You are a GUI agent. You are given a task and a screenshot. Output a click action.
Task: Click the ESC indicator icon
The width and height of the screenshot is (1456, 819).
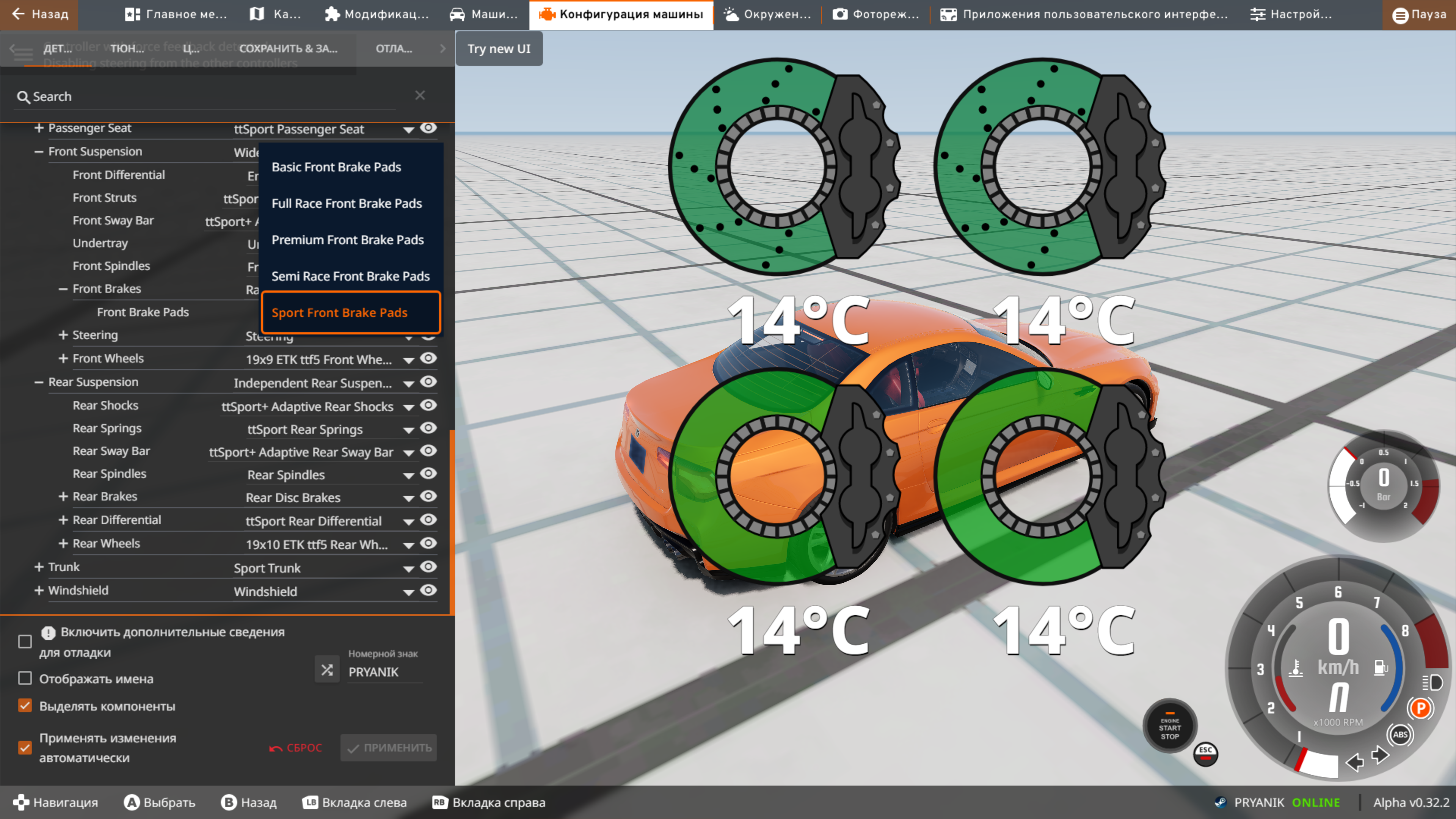[1205, 753]
